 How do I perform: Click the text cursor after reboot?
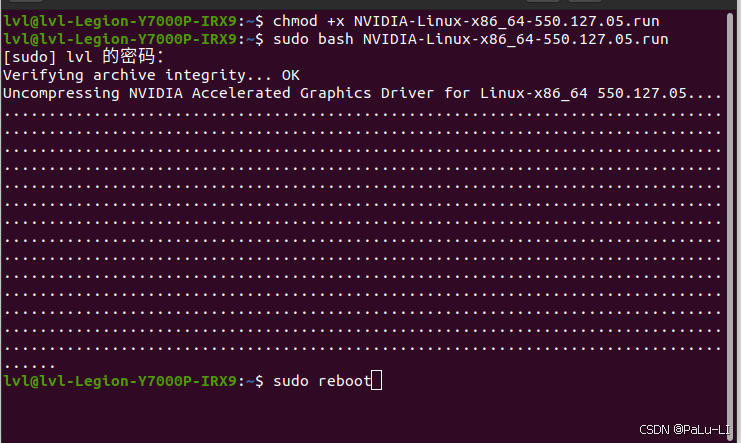[376, 381]
